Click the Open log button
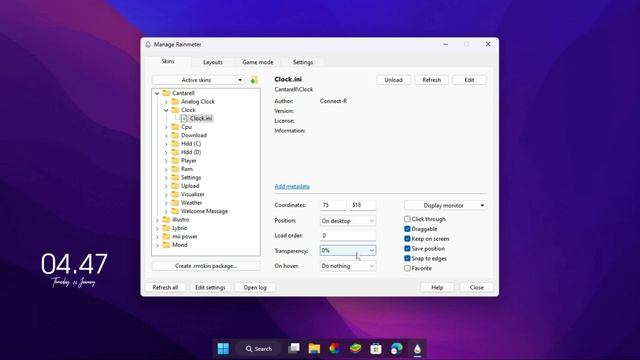Image resolution: width=640 pixels, height=360 pixels. click(x=255, y=287)
